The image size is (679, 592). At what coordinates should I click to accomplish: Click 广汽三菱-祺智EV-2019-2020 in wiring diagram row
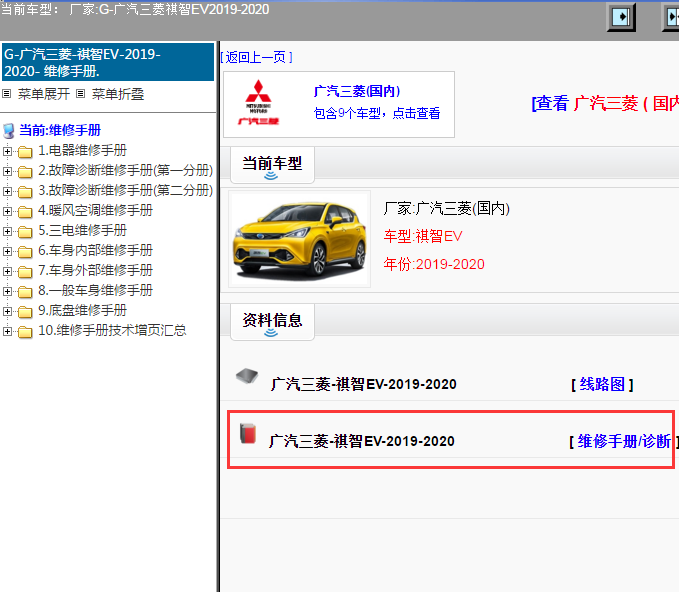(x=364, y=384)
